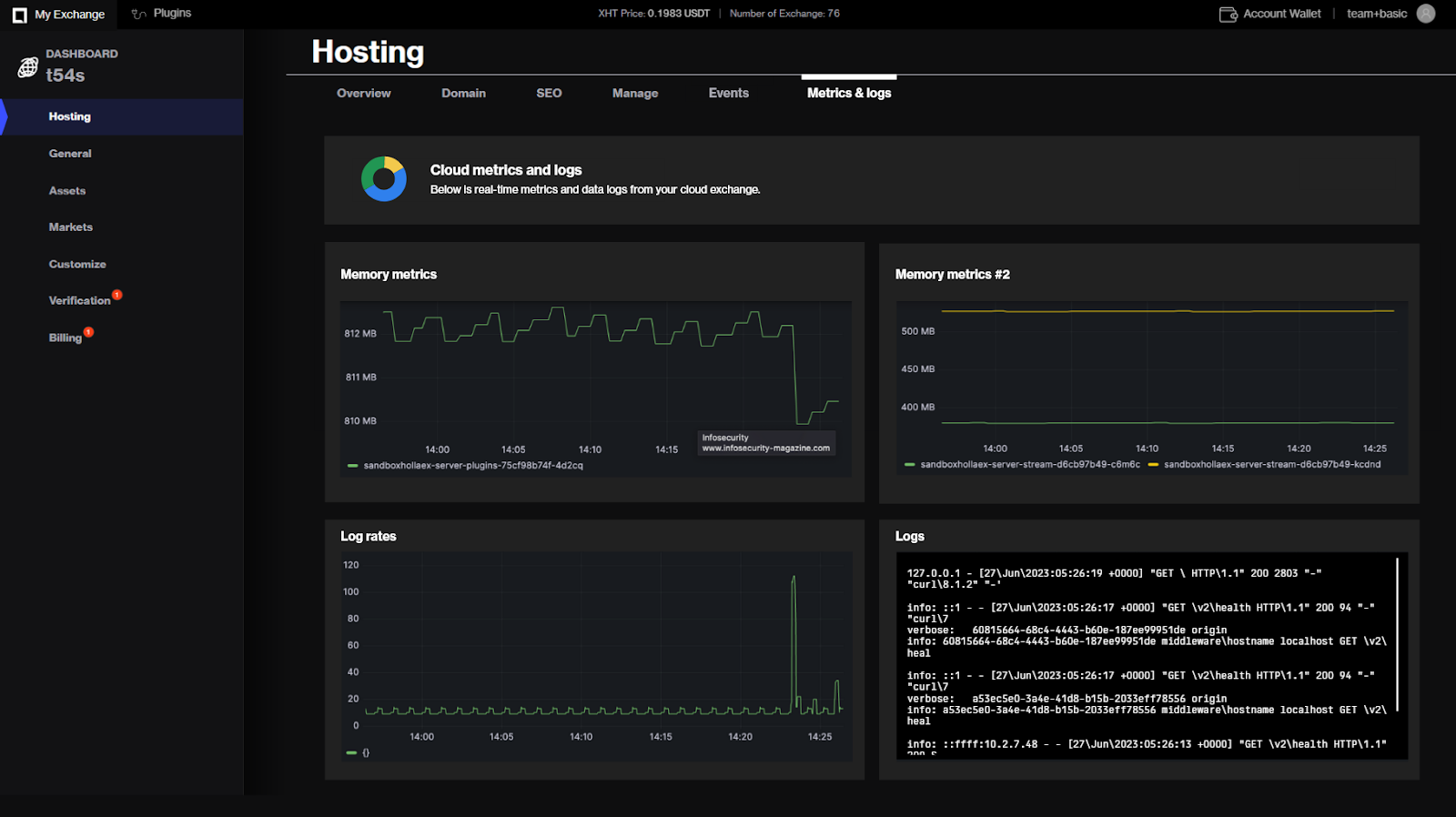Screen dimensions: 1456x817
Task: Click the Plugins icon in top bar
Action: point(139,14)
